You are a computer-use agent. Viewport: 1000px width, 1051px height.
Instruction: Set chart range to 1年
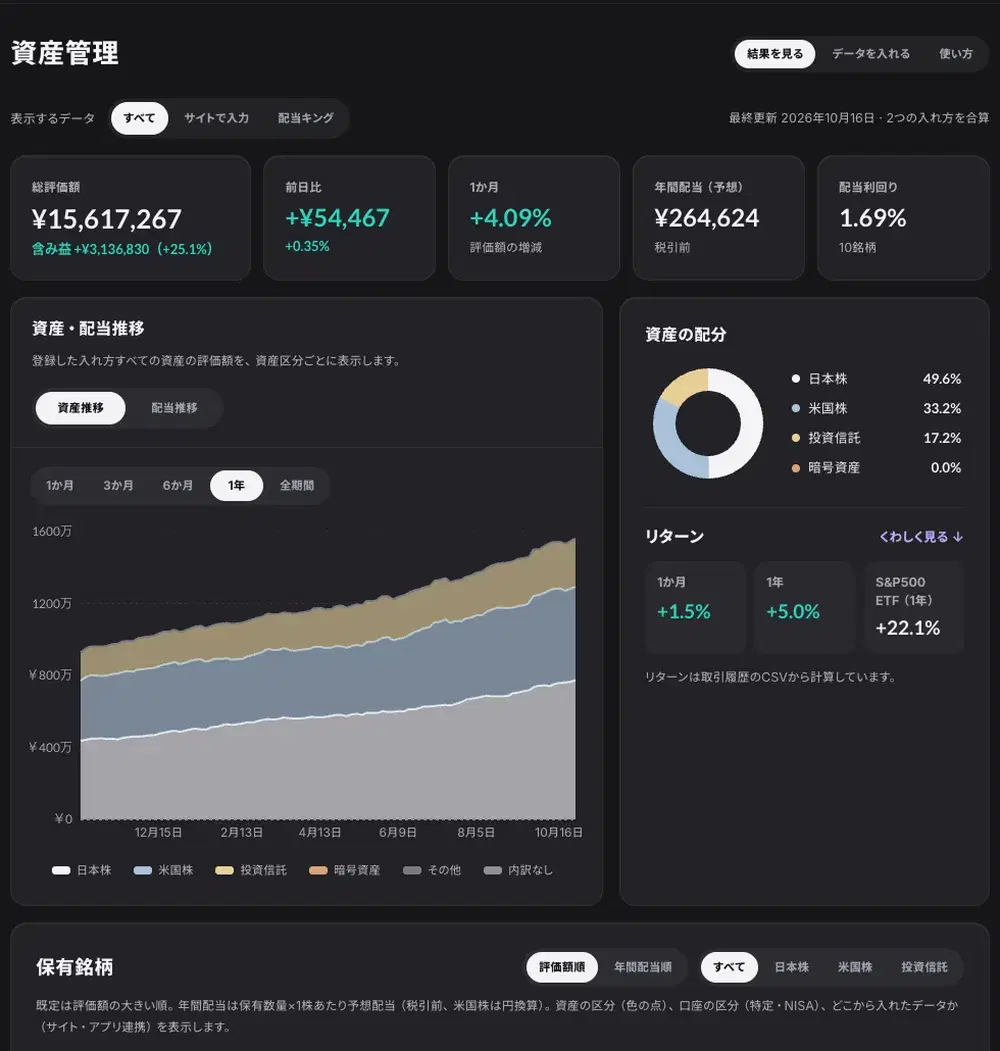point(236,485)
